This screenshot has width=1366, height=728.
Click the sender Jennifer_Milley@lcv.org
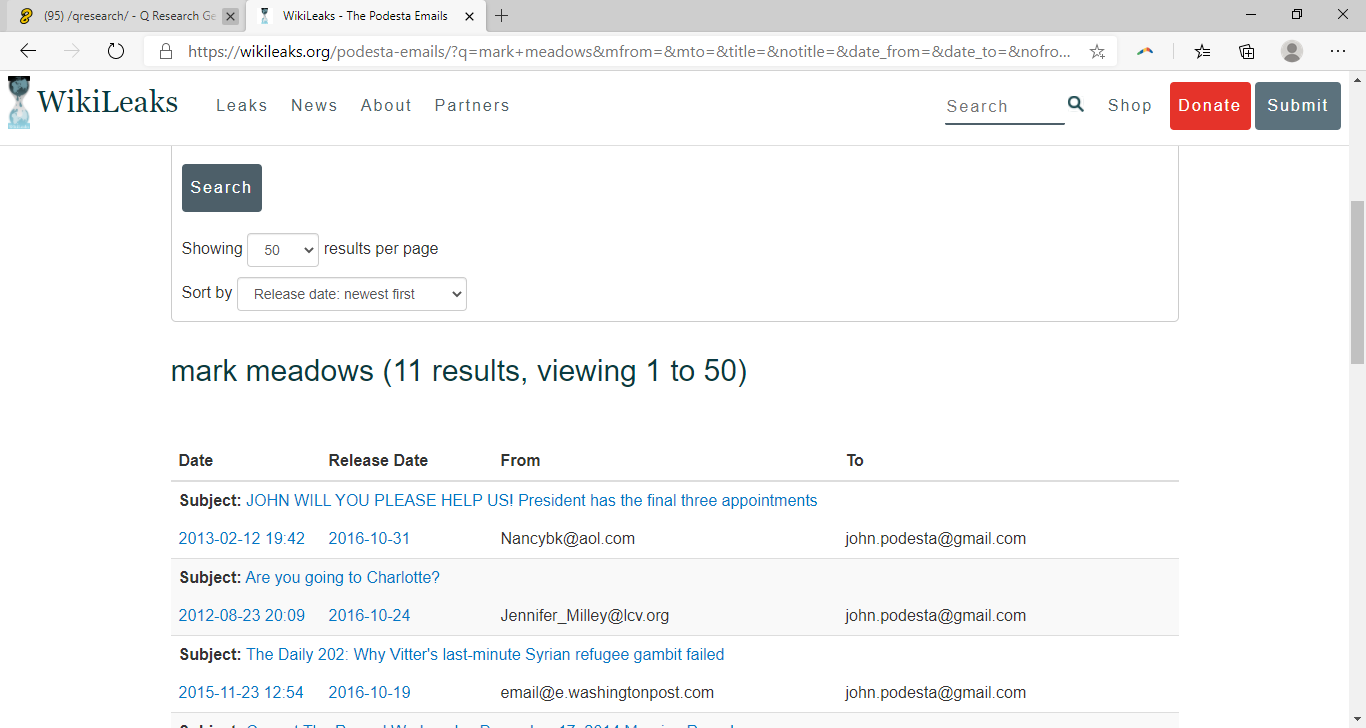[x=585, y=615]
